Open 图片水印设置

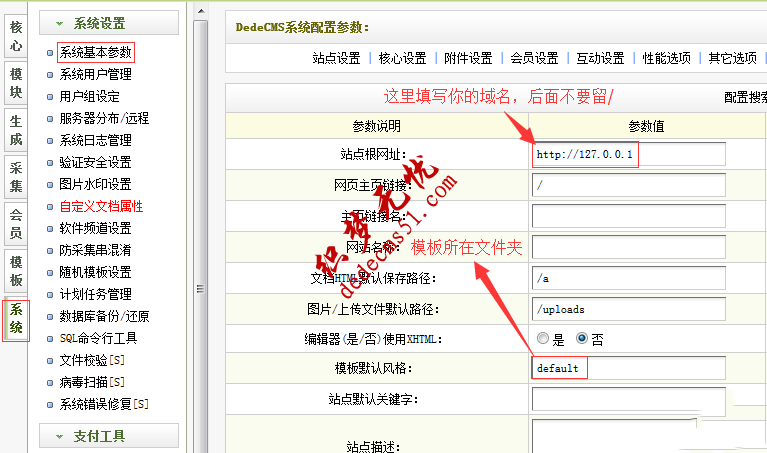(95, 184)
